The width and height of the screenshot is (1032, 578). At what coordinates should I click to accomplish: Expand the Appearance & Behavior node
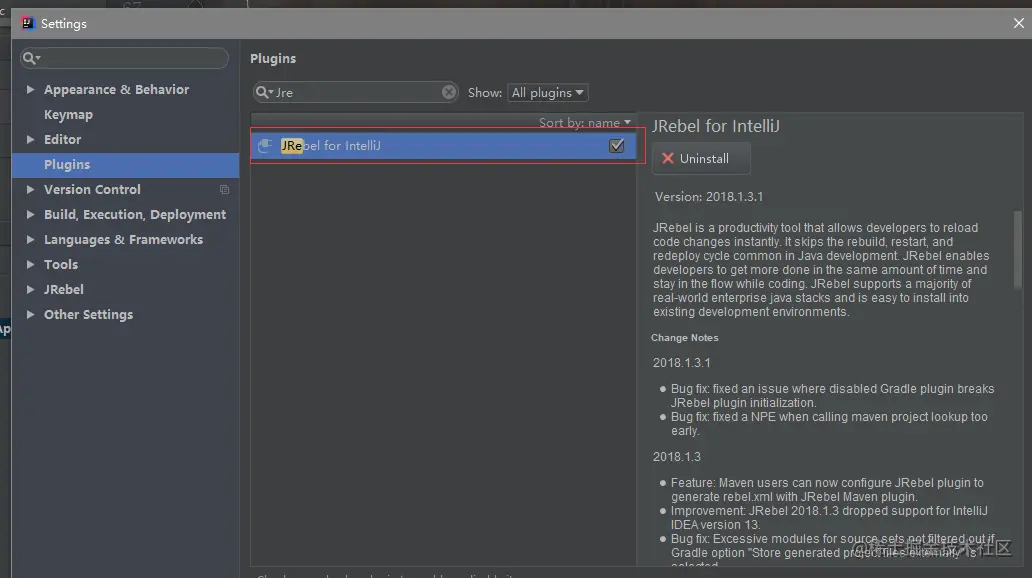(x=30, y=90)
